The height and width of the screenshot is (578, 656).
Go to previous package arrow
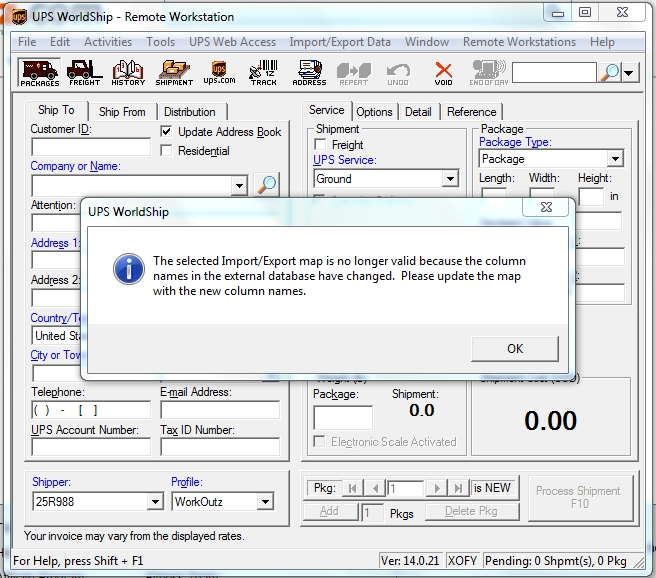tap(375, 488)
